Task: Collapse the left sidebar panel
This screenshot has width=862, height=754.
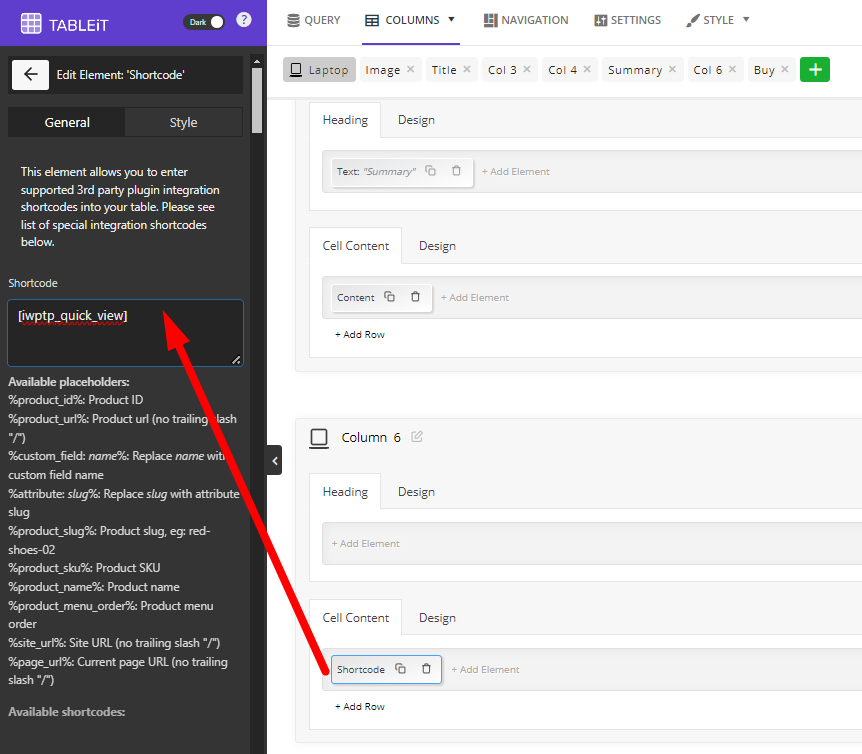Action: click(x=274, y=460)
